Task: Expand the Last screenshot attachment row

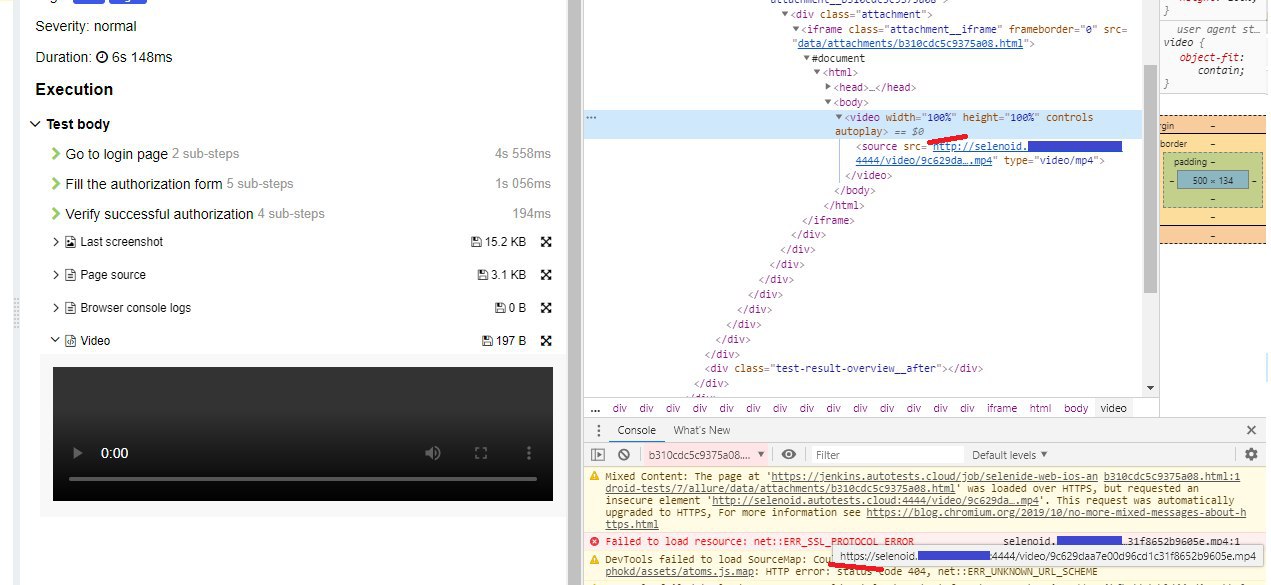Action: point(56,242)
